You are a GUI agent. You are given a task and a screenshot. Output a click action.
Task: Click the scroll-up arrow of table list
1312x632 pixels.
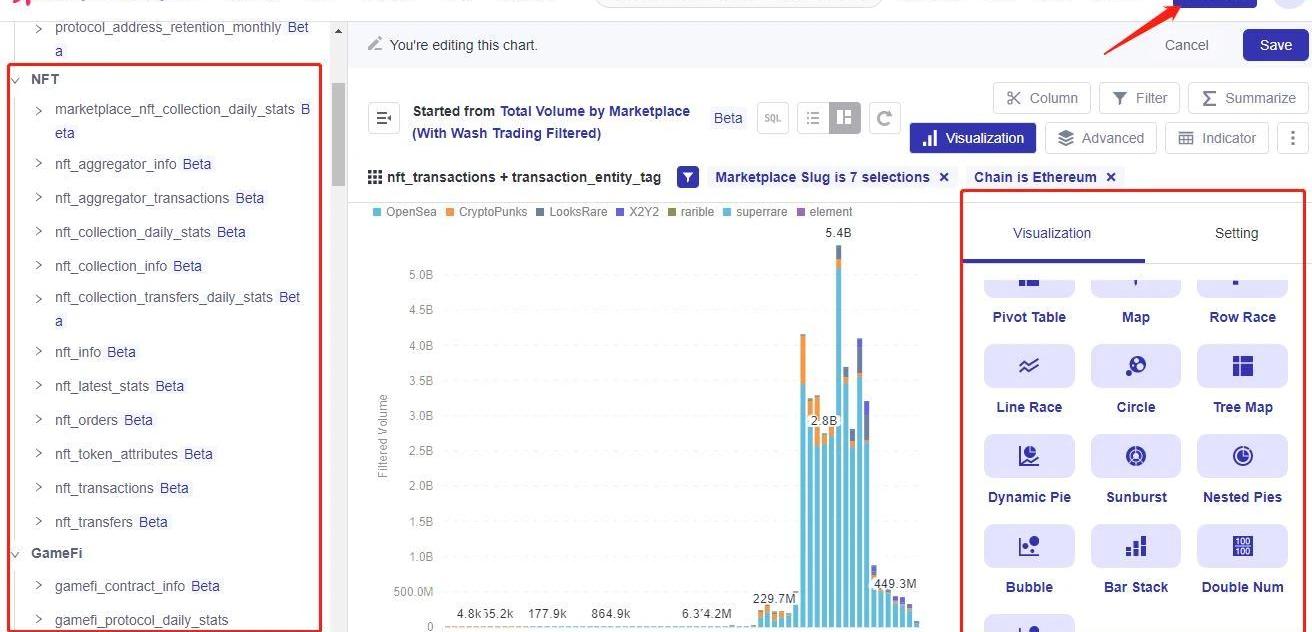(338, 31)
